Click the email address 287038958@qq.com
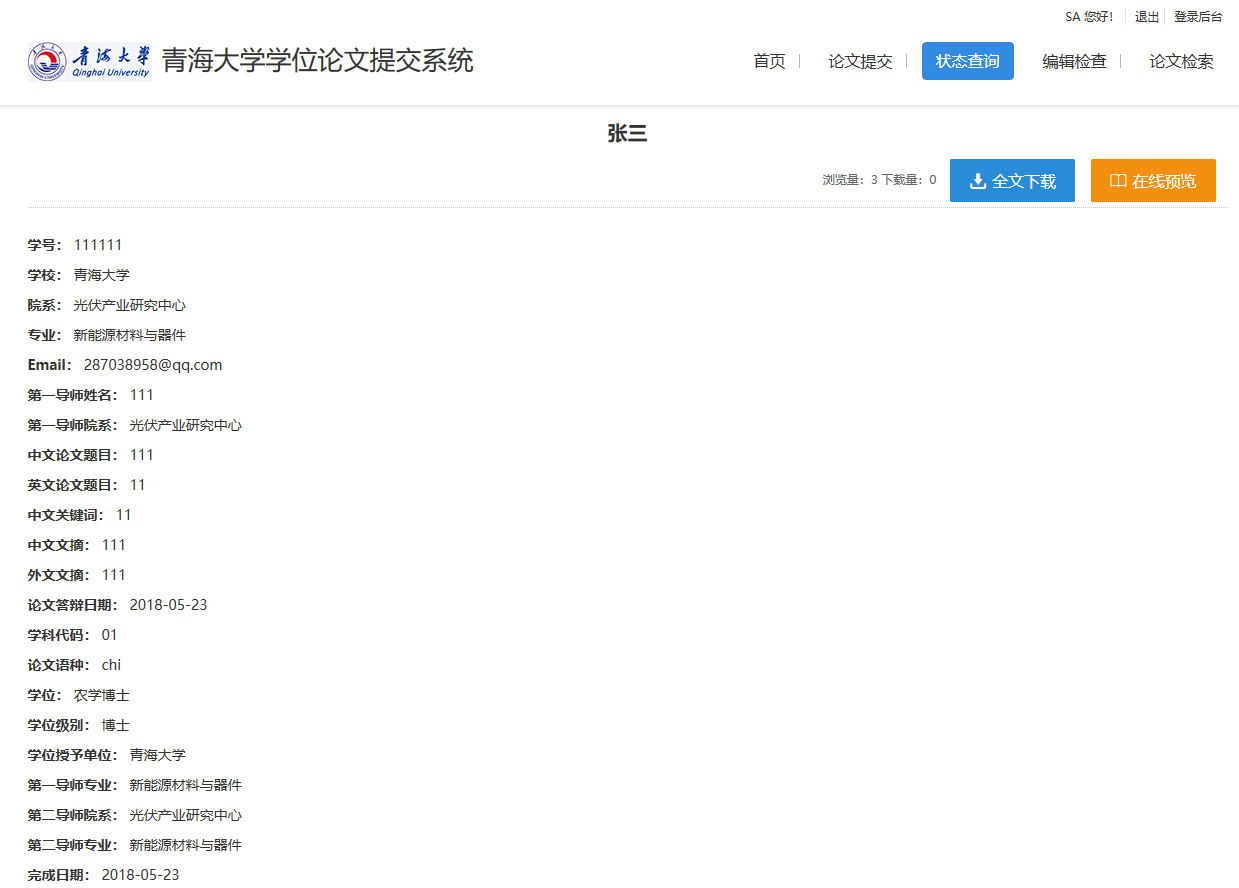This screenshot has width=1239, height=888. [153, 365]
